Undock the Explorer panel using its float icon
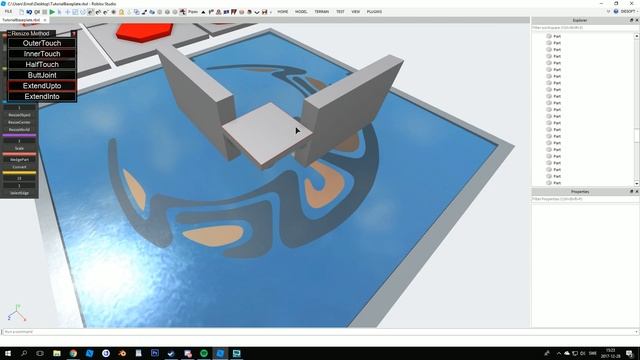The image size is (640, 360). 631,20
